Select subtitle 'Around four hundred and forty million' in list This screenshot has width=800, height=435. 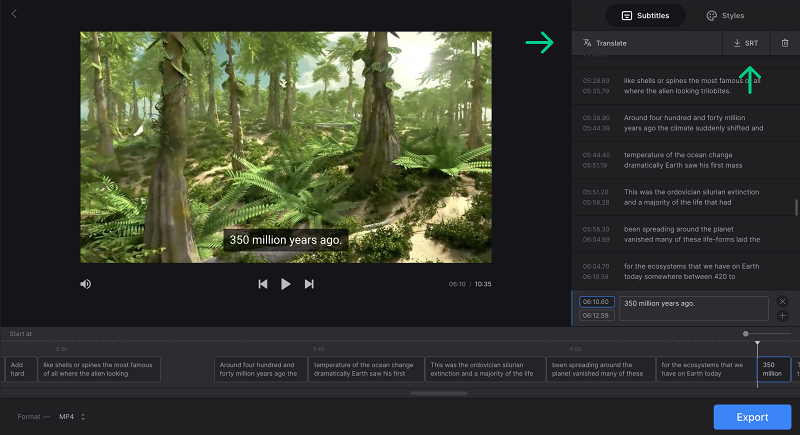tap(684, 123)
